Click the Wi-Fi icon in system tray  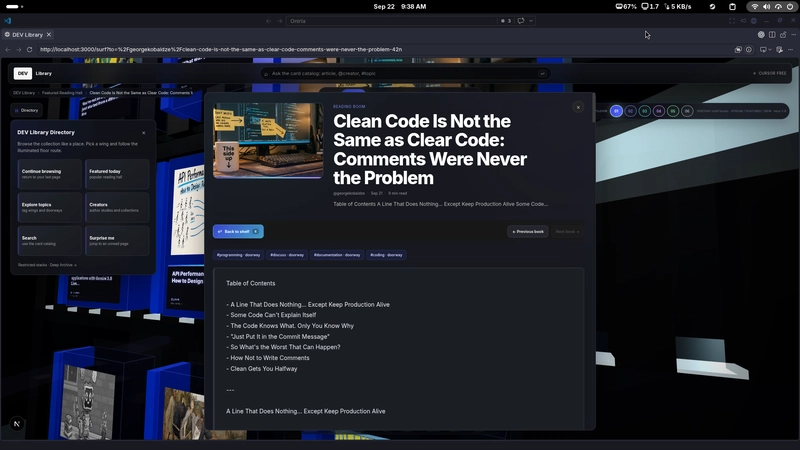tap(755, 7)
